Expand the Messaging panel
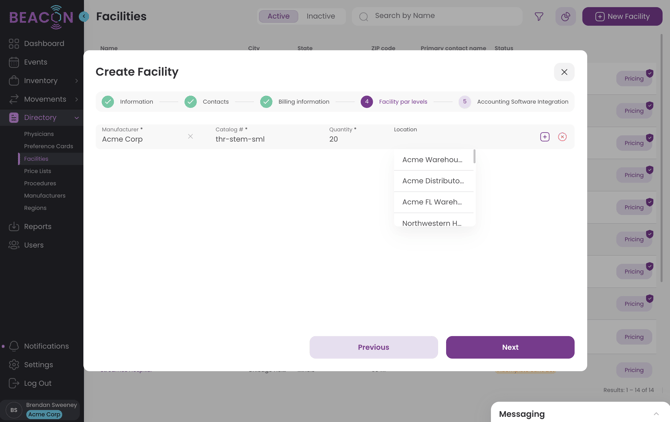670x422 pixels. tap(656, 413)
